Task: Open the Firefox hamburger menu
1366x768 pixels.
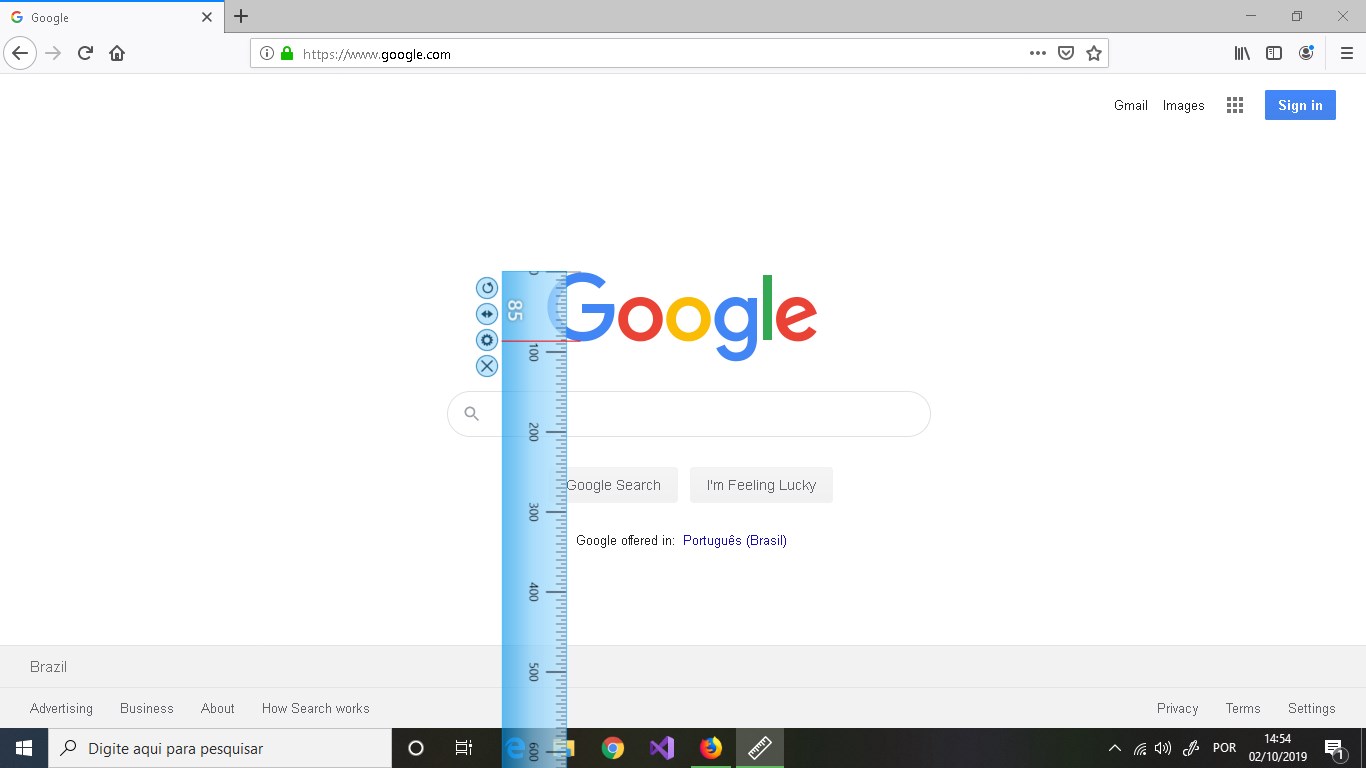Action: [1346, 54]
